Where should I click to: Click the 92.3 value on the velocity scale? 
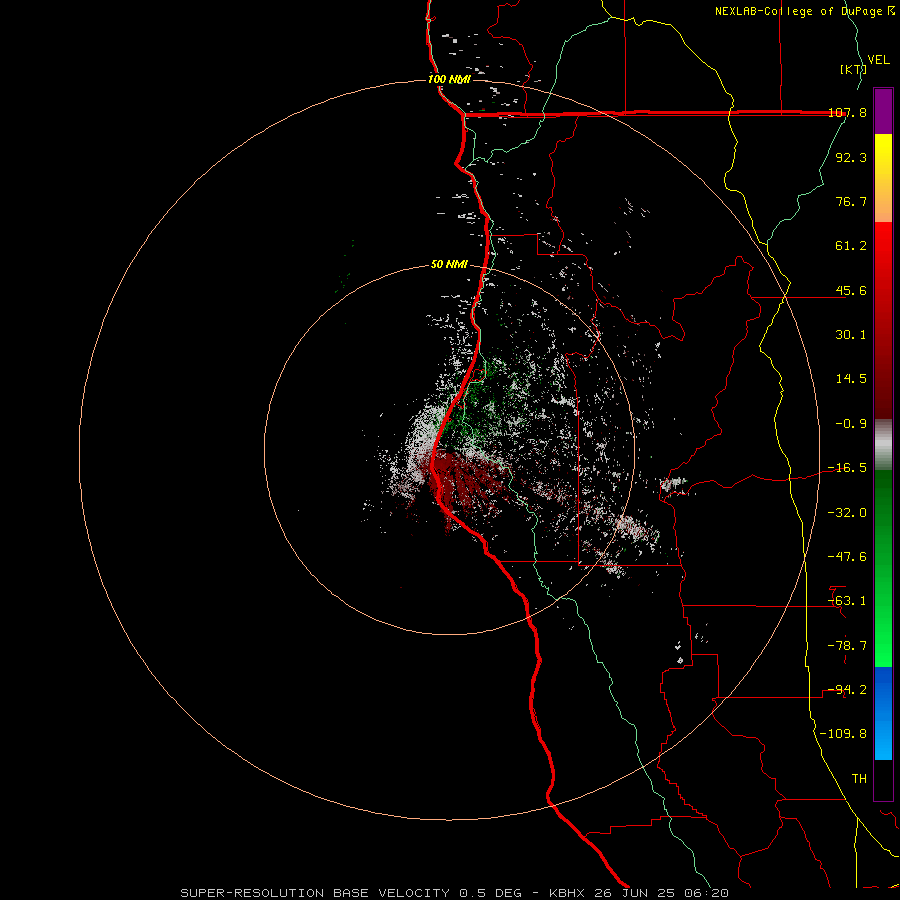(851, 157)
